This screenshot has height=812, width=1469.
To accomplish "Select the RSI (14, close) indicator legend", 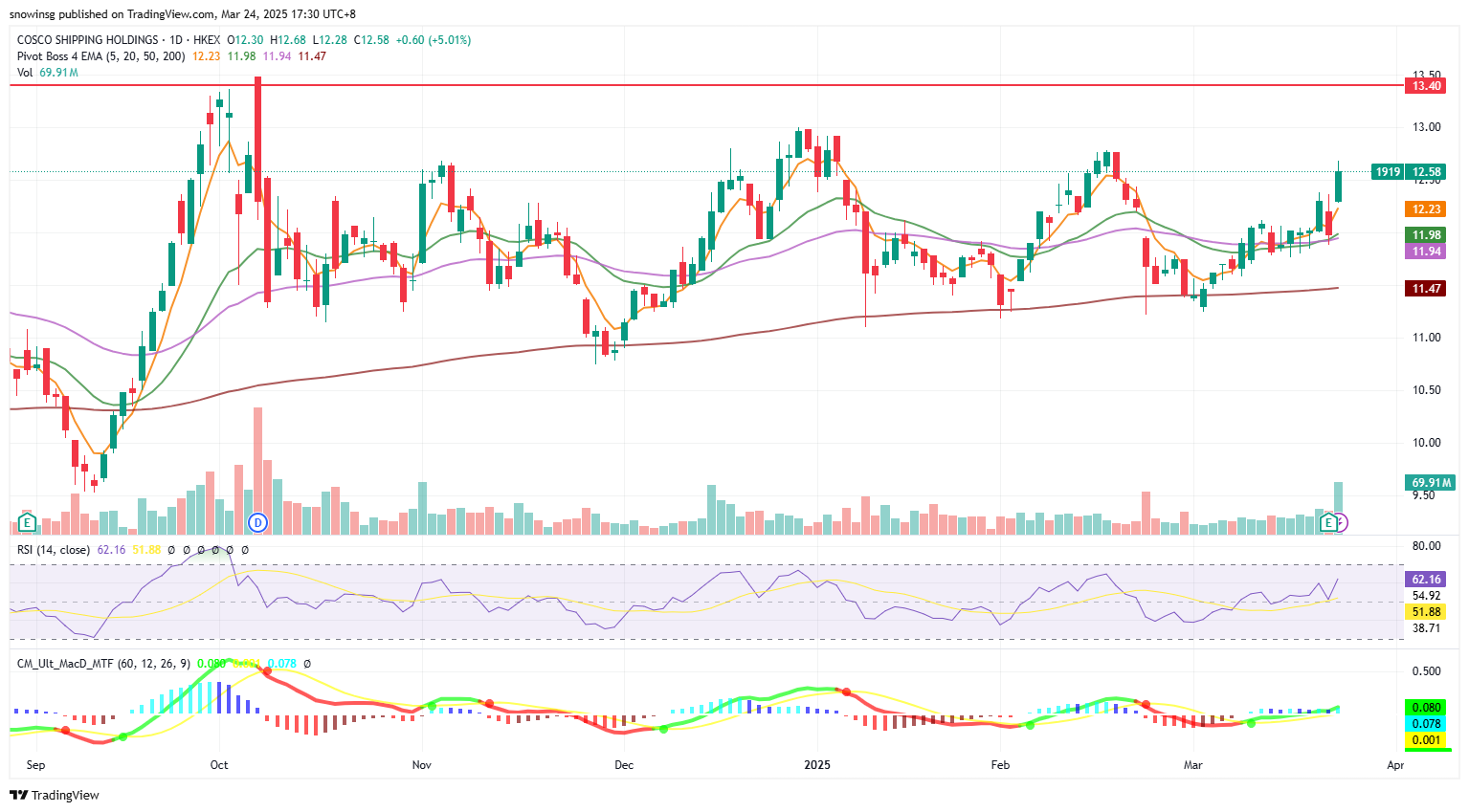I will tap(54, 550).
